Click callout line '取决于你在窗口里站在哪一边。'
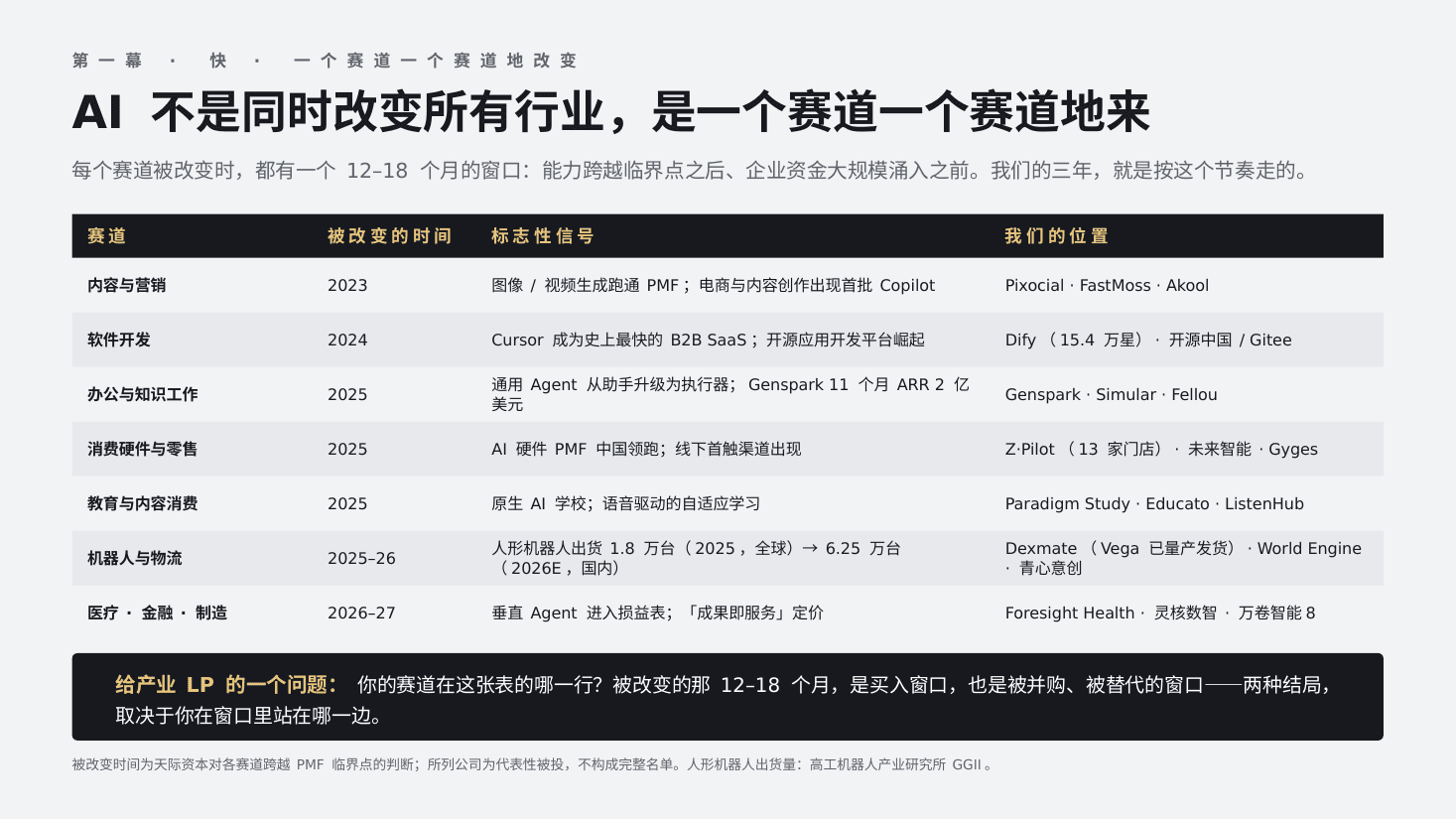Screen dimensions: 1456x820 249,716
